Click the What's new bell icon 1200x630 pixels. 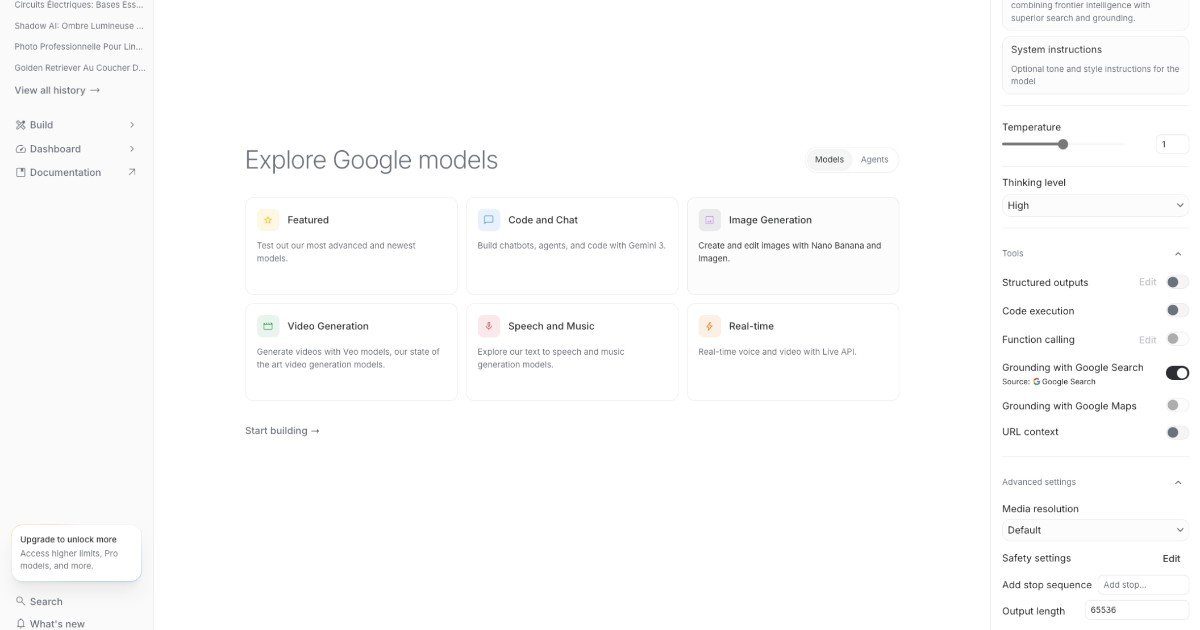[20, 623]
